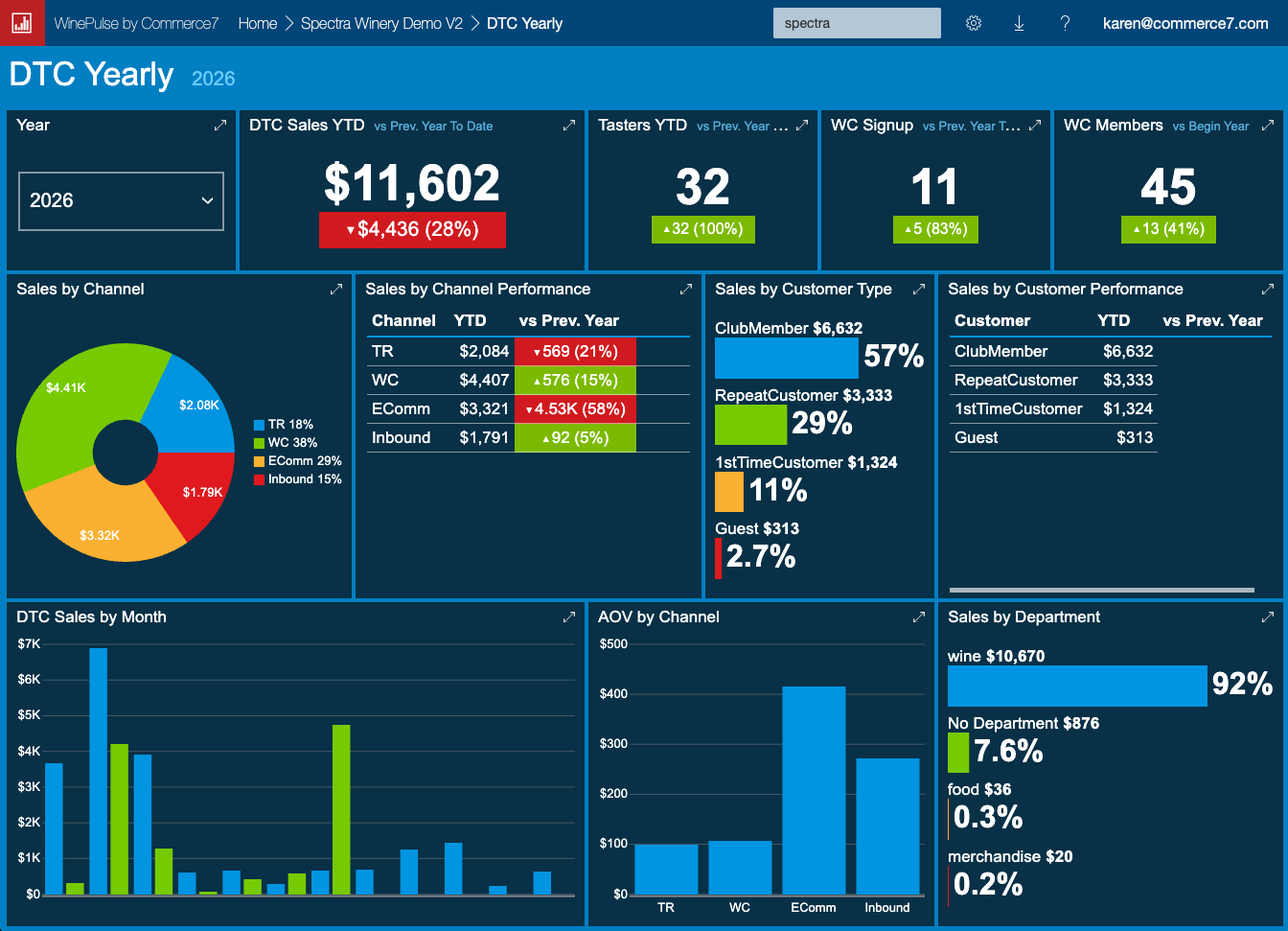Go to Home breadcrumb

coord(258,23)
